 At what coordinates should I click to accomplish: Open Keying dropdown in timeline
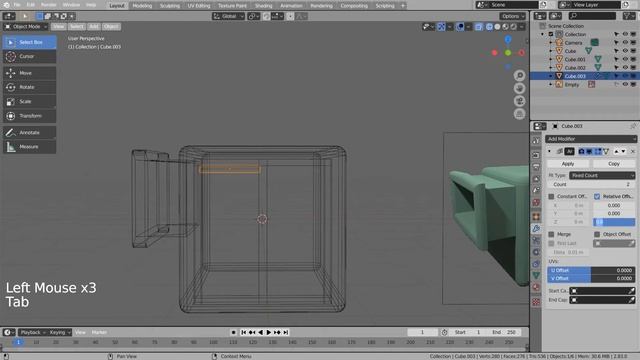pyautogui.click(x=60, y=332)
